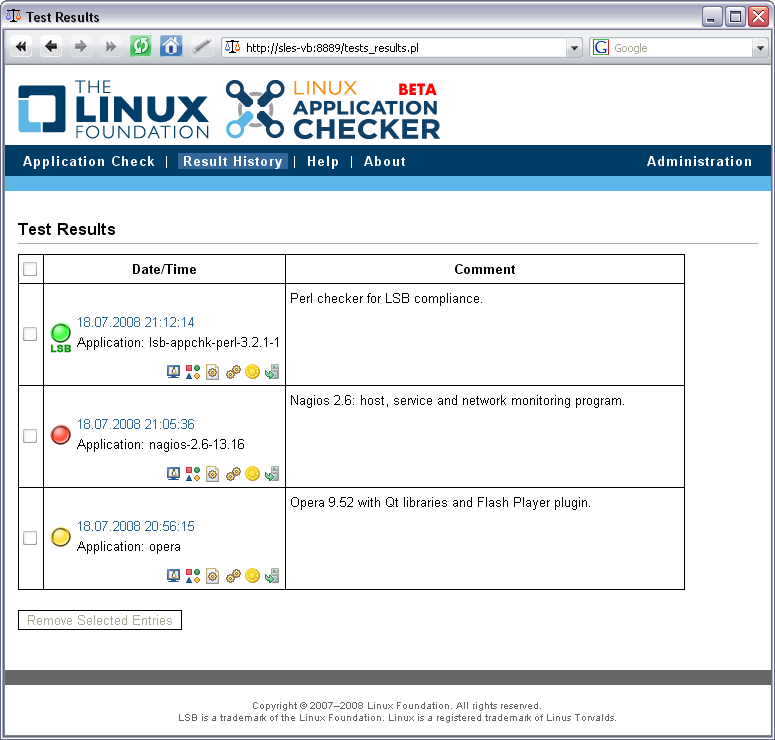Check the box for nagios-2.6-13.16 entry

click(x=30, y=436)
